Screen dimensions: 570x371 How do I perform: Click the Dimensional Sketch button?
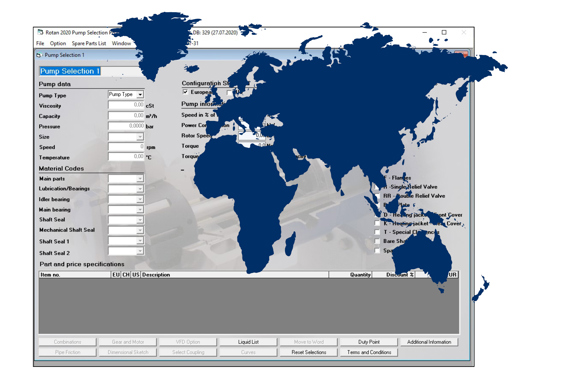(x=128, y=352)
